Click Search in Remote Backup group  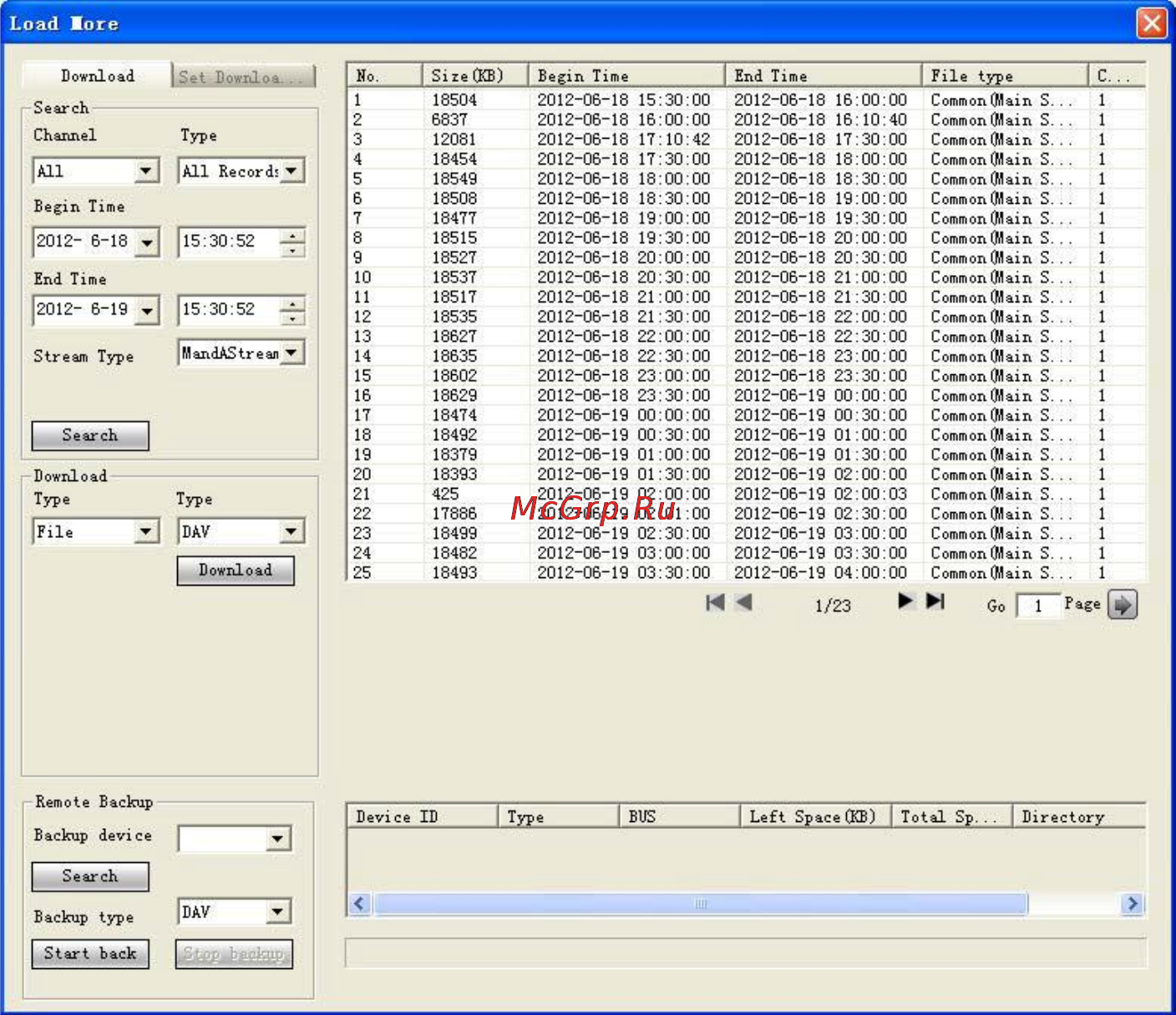pos(90,876)
